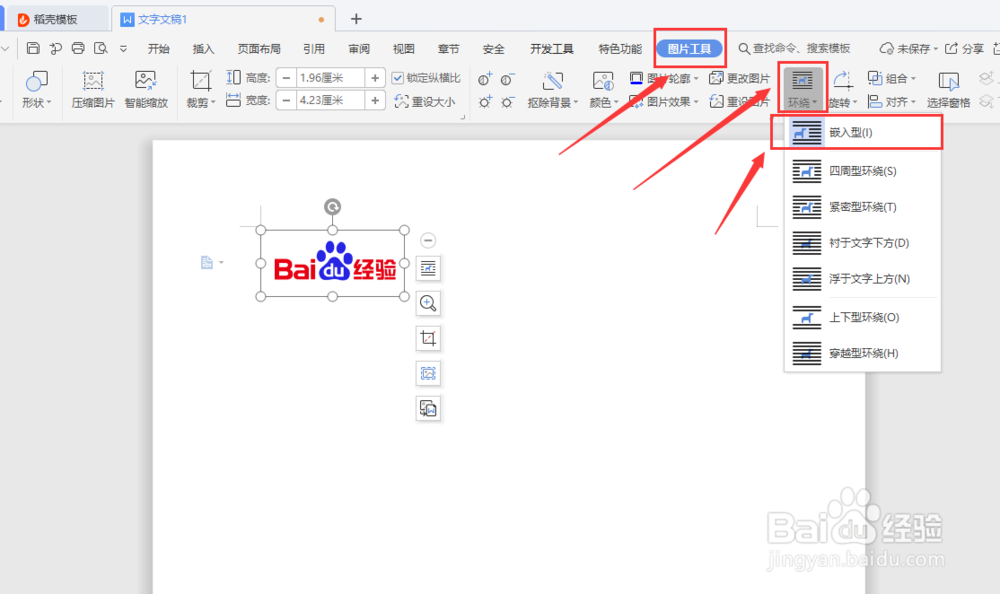Click floating image convert icon beside image
The width and height of the screenshot is (1000, 594).
[428, 408]
